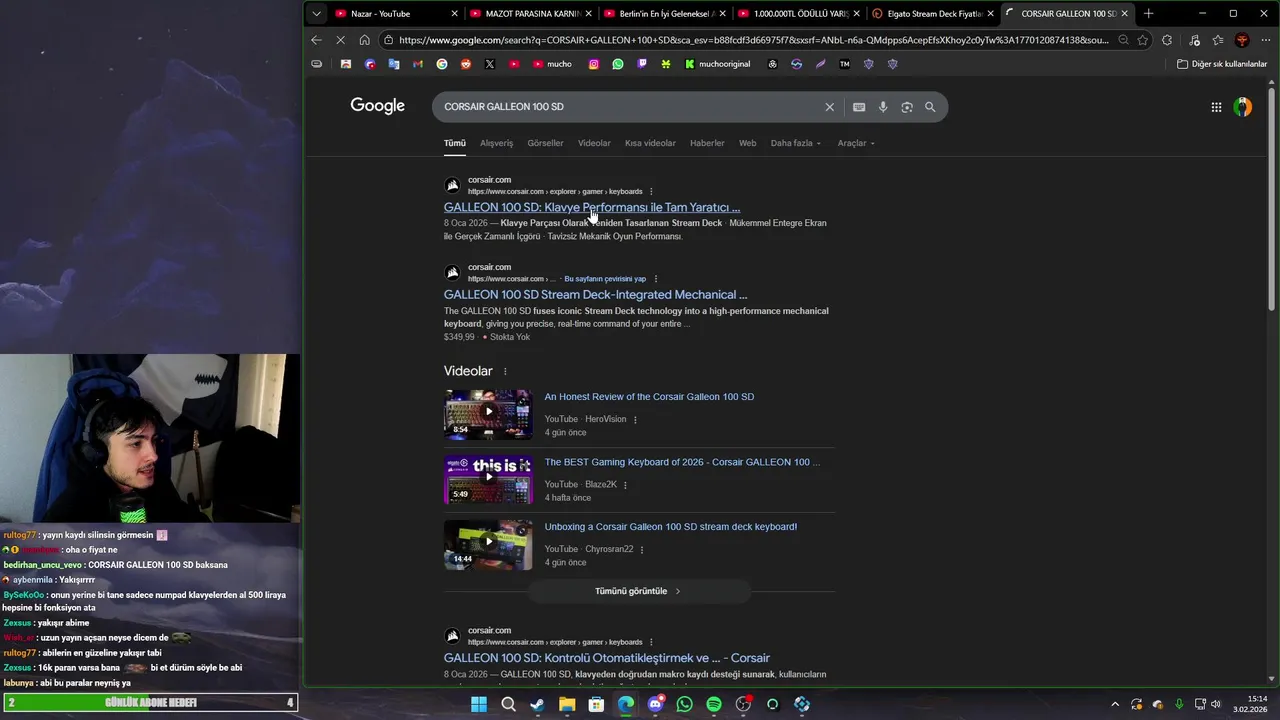Open 'GALLEON 100 SD Stream Deck-Integrated Mechanical' result
This screenshot has height=720, width=1280.
pyautogui.click(x=595, y=295)
